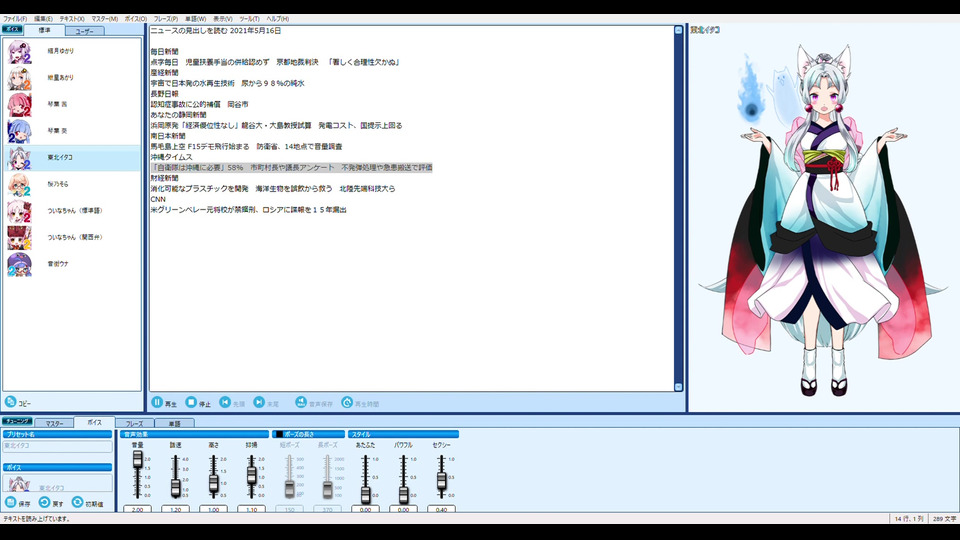Save audio with the 音声保存 icon
The image size is (960, 540).
click(300, 402)
